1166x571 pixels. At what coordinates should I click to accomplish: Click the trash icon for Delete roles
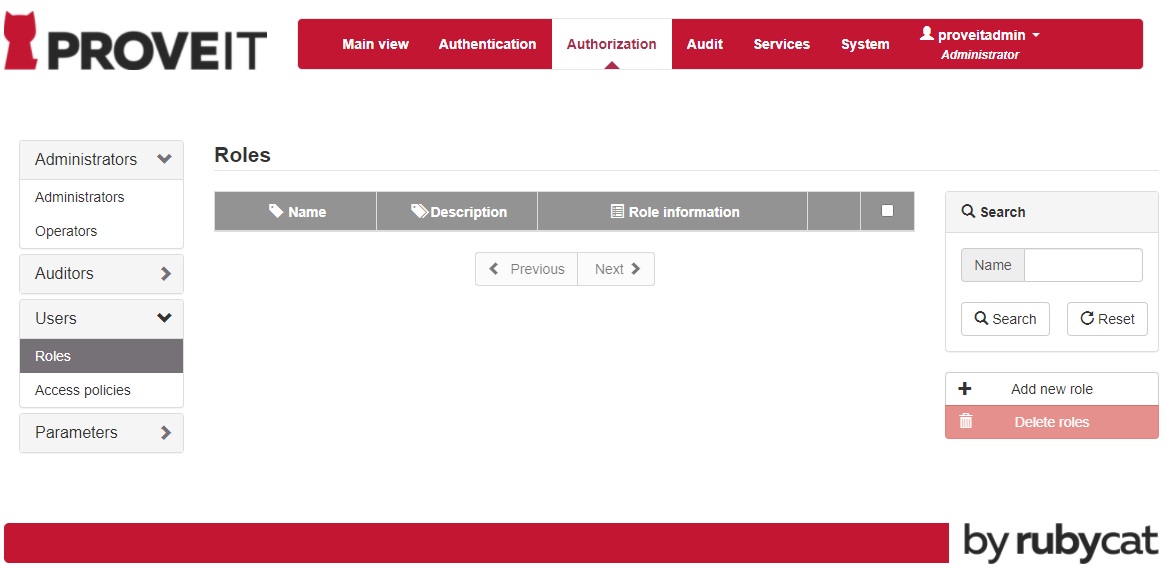coord(965,422)
